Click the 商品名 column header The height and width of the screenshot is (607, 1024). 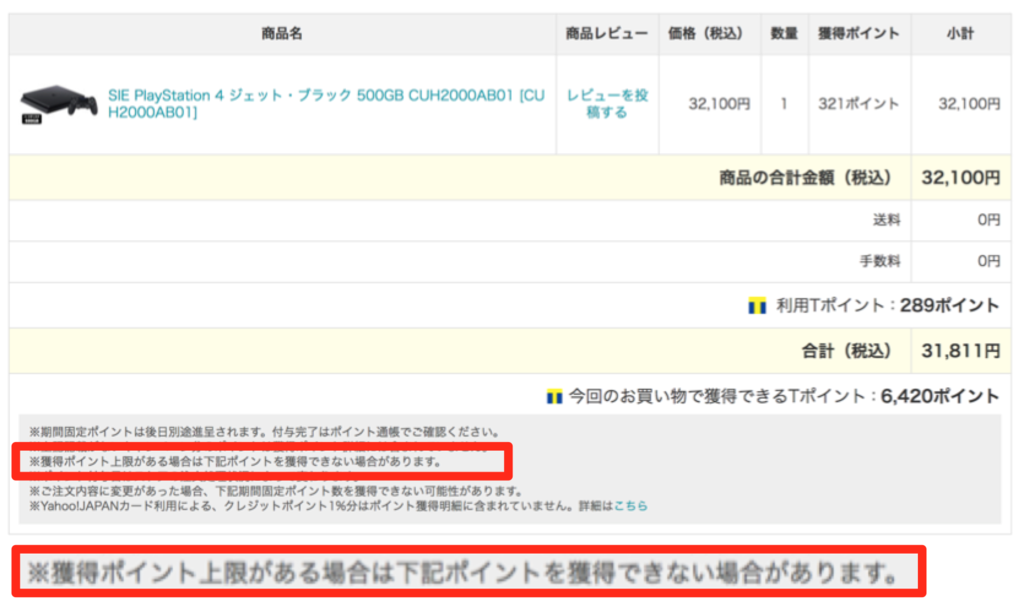click(x=282, y=34)
